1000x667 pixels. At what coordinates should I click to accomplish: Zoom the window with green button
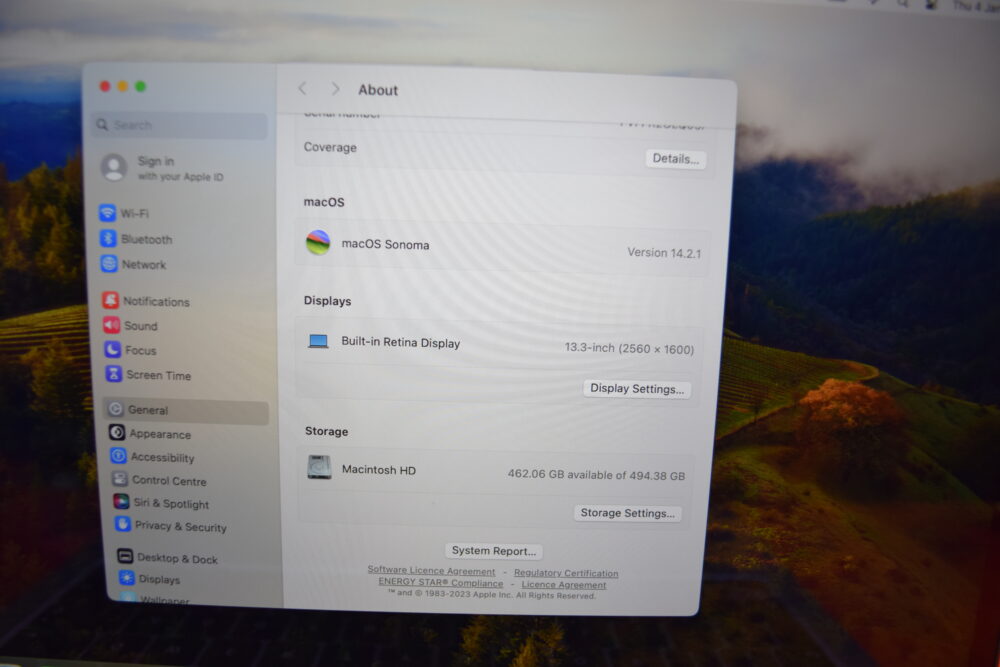[141, 86]
